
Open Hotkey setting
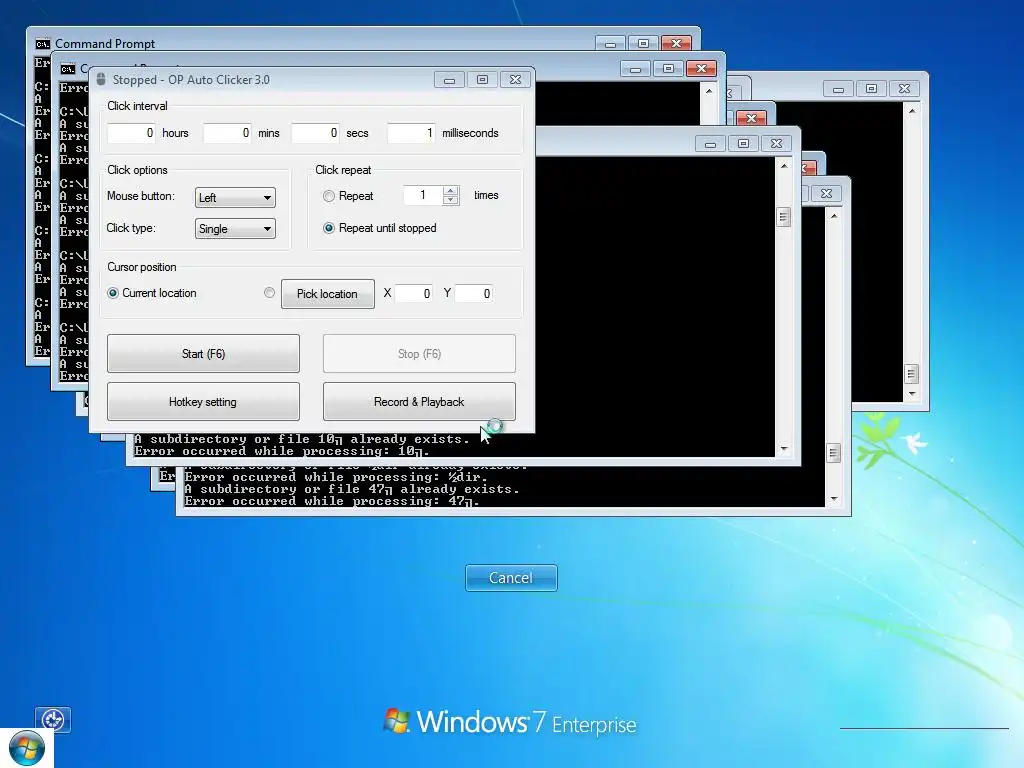(203, 402)
